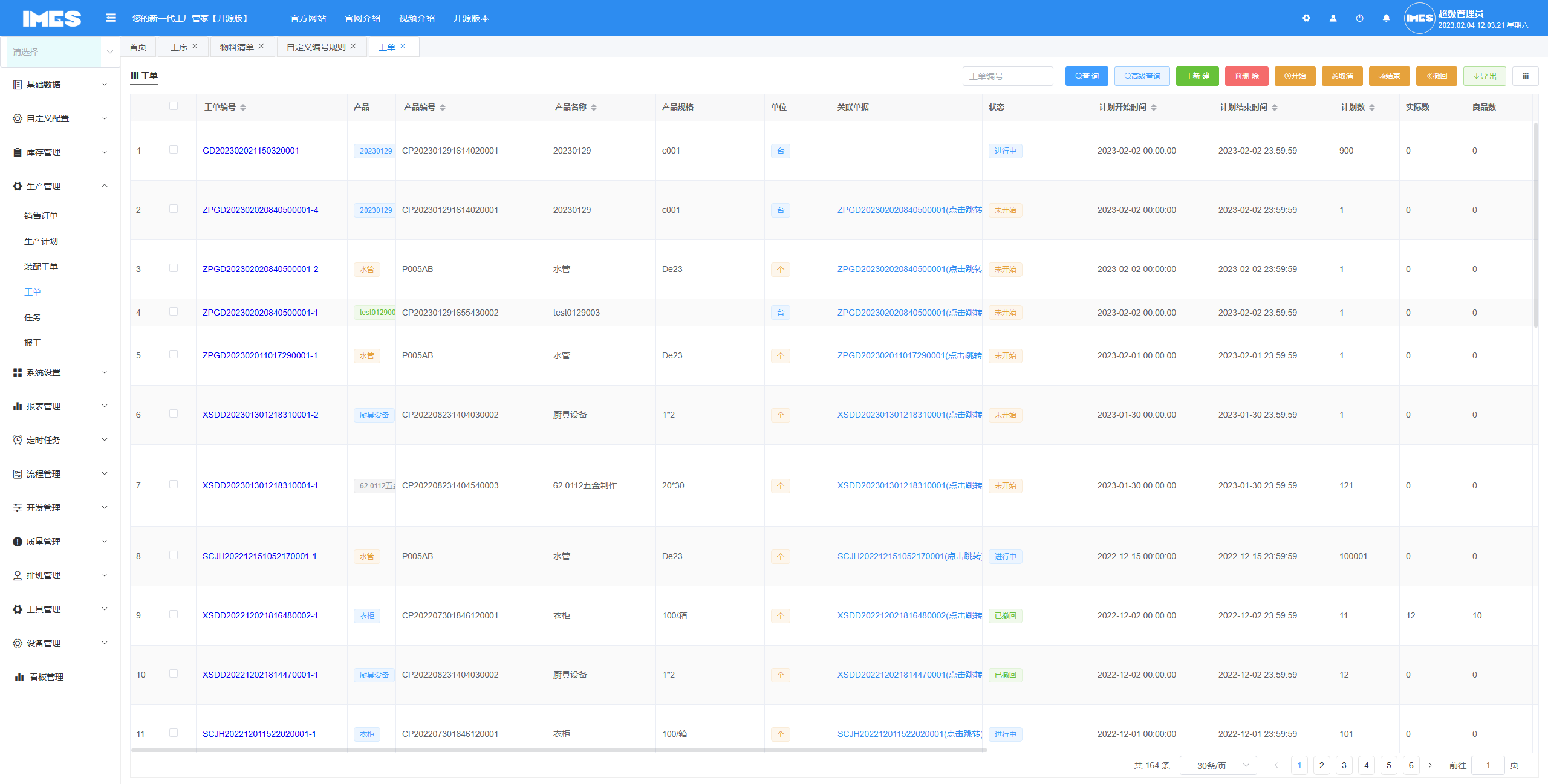
Task: Open work order XSDD202212021816480002-1 link
Action: tap(260, 615)
